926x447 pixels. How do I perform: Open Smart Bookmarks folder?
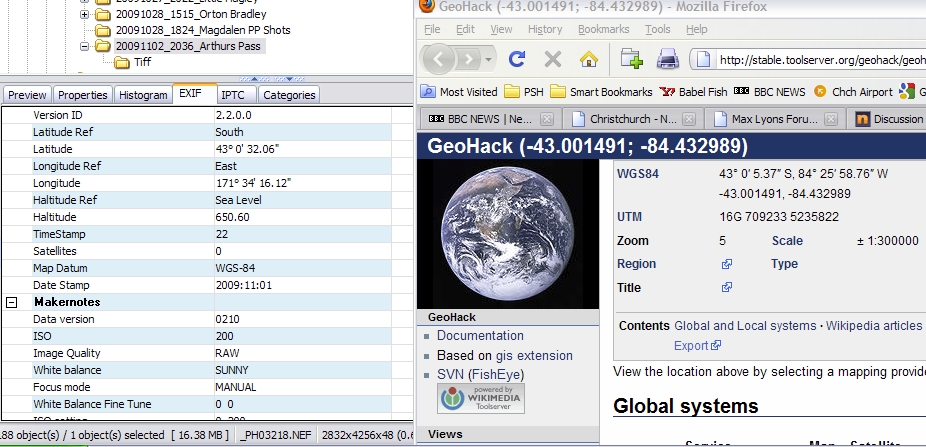(601, 92)
